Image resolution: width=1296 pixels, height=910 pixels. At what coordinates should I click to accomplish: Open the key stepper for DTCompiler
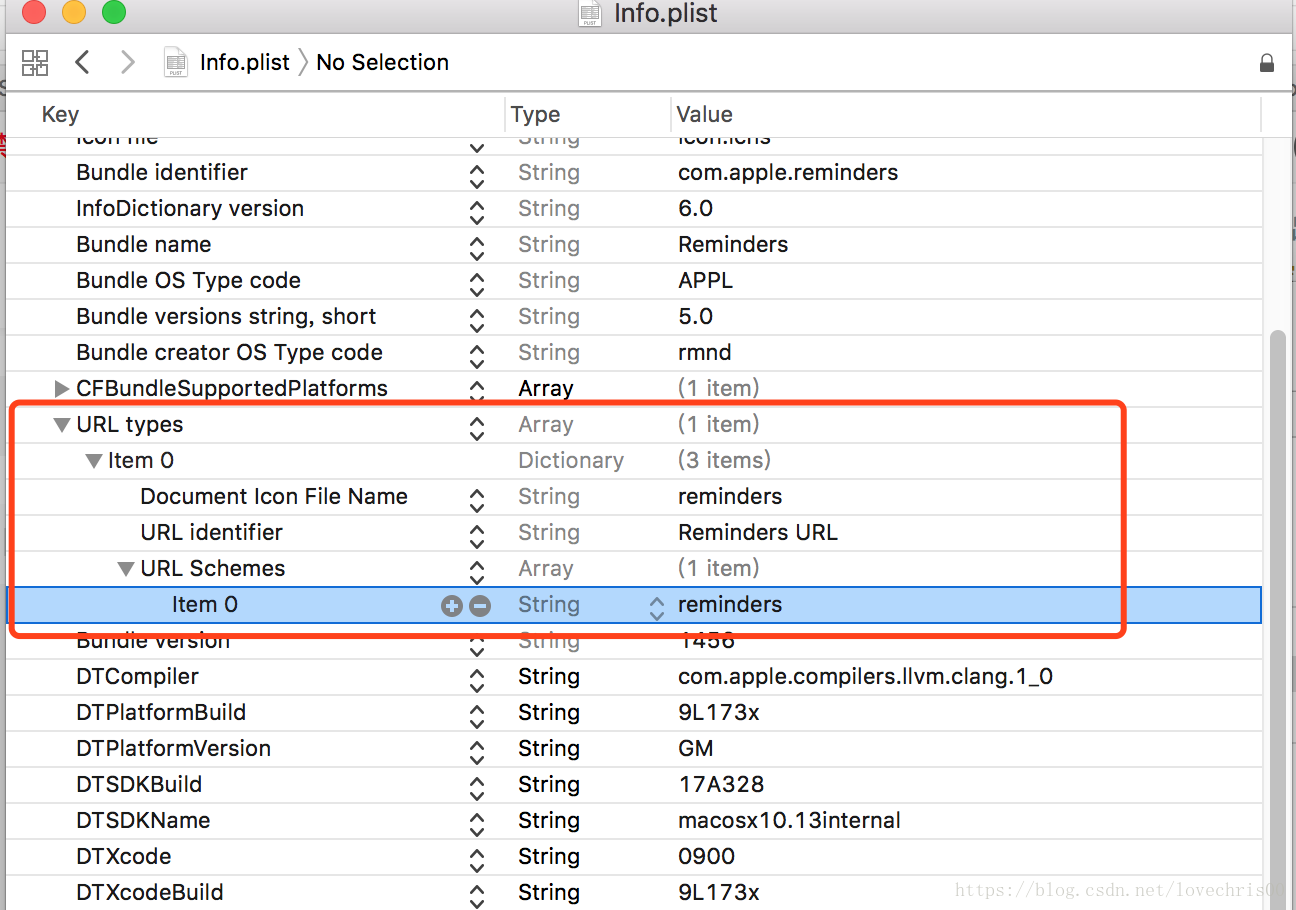pyautogui.click(x=477, y=680)
